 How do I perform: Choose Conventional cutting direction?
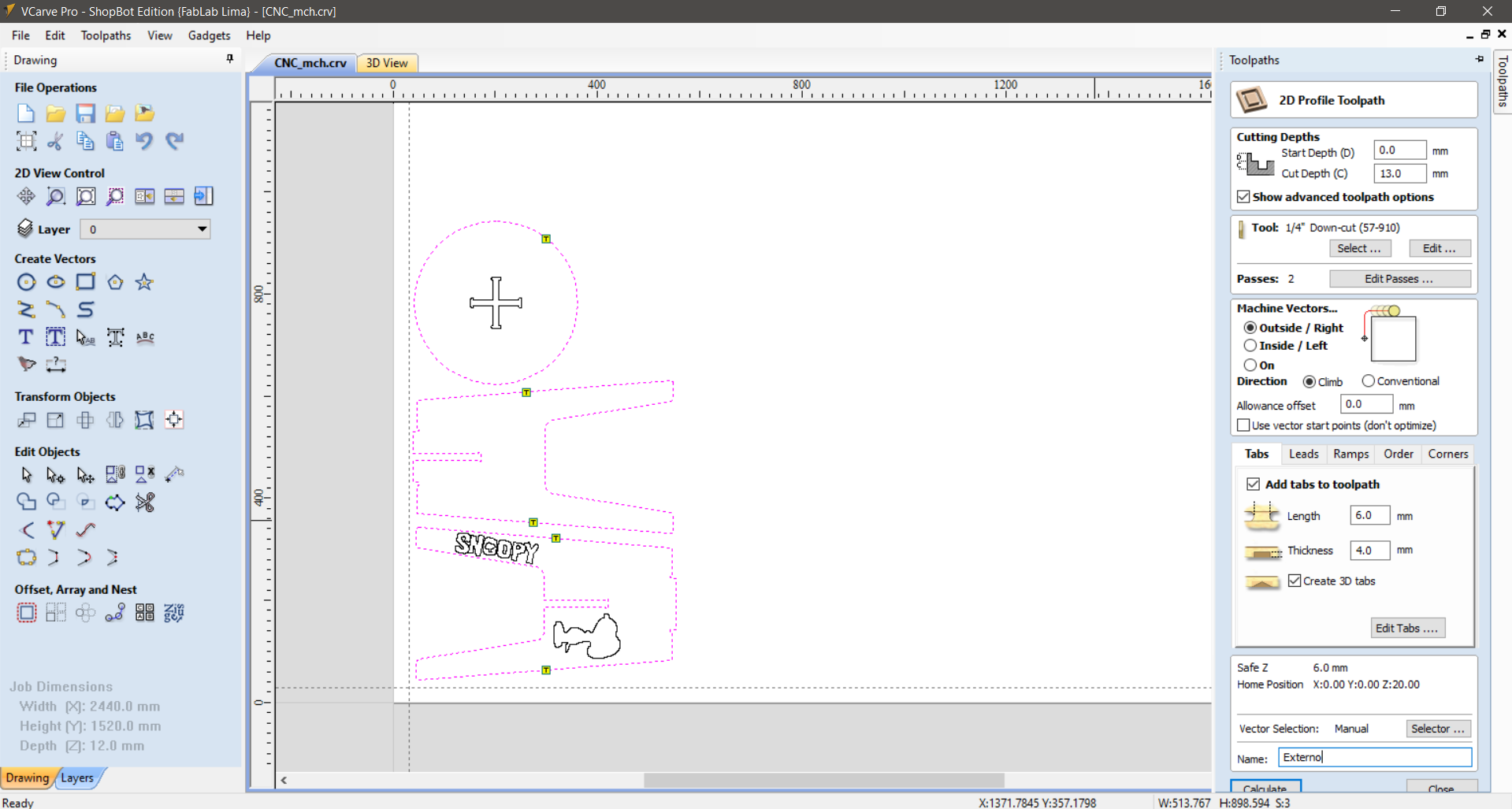[x=1369, y=381]
